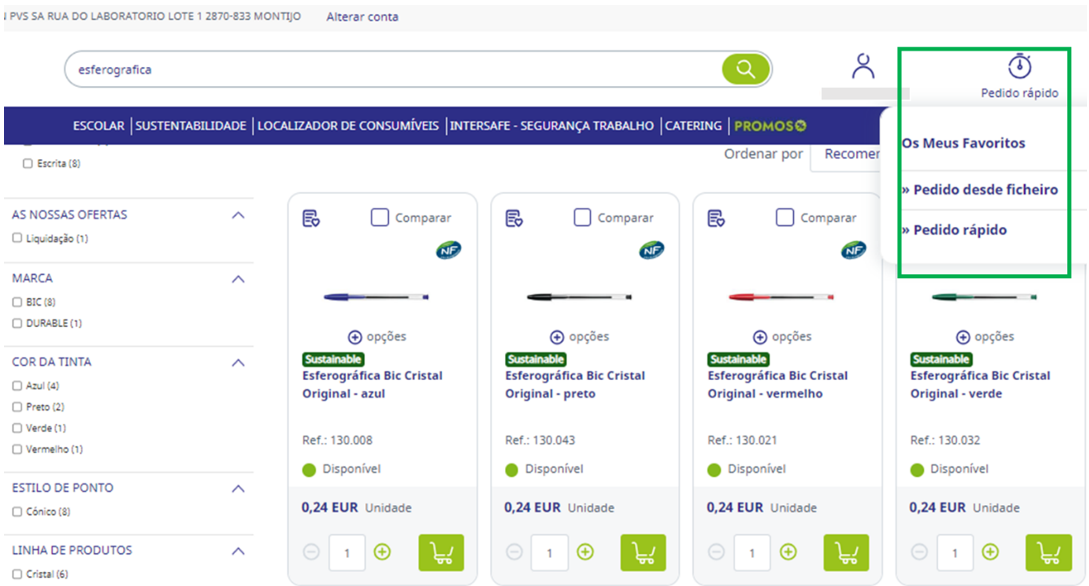The image size is (1089, 586).
Task: Open LOCALIZADOR DE CONSUMÍVEIS menu
Action: click(x=348, y=126)
